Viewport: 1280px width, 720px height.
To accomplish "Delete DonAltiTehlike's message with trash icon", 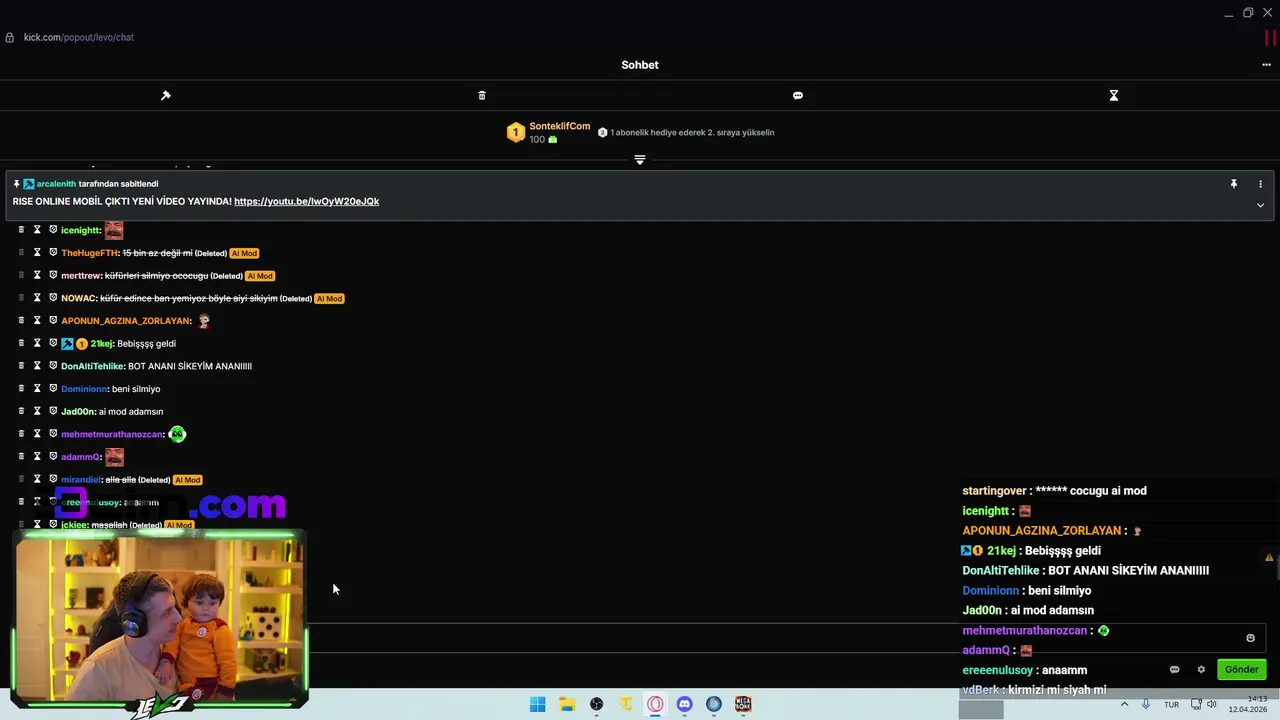I will tap(21, 366).
